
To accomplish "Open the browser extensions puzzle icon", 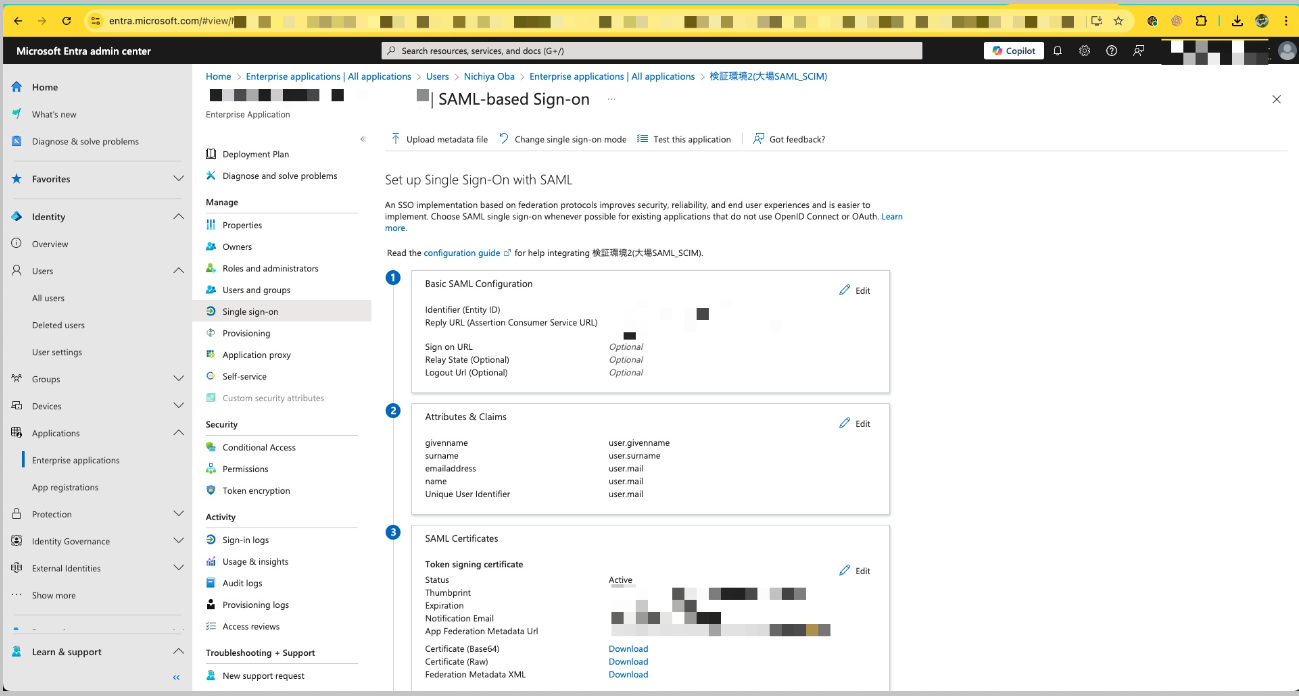I will click(x=1201, y=20).
